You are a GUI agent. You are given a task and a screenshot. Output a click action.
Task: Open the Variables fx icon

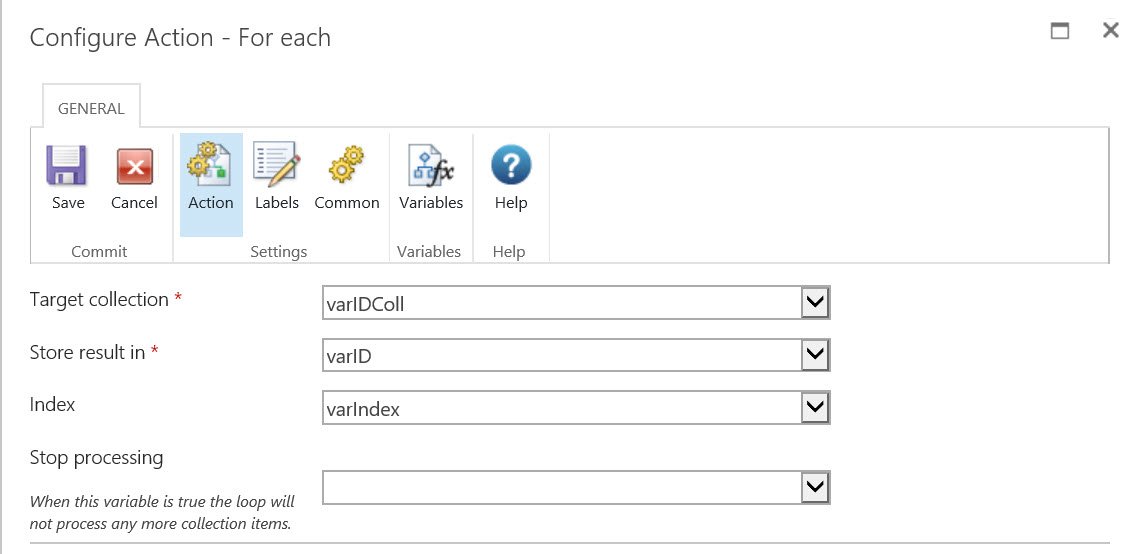coord(431,166)
